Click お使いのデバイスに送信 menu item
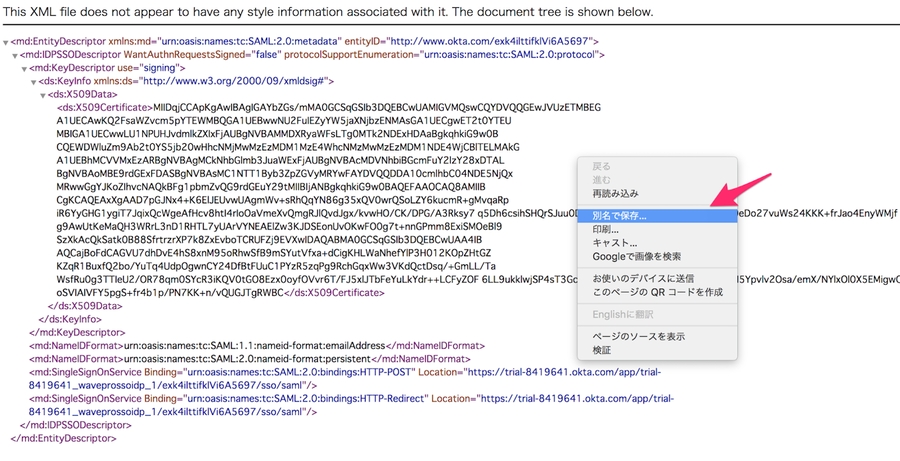Image resolution: width=900 pixels, height=461 pixels. coord(642,278)
